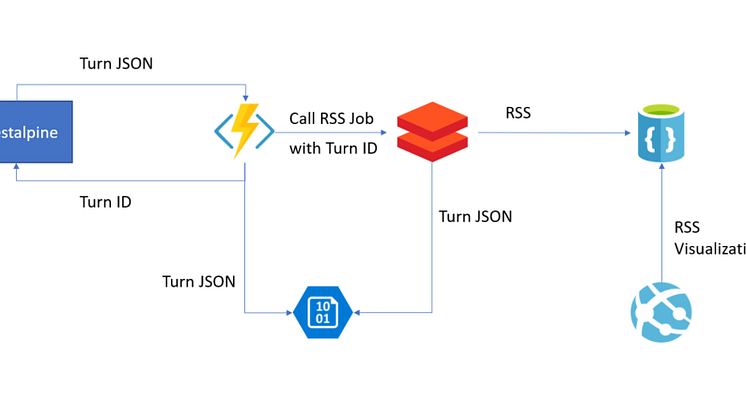The height and width of the screenshot is (419, 746).
Task: Click the arrowhead entering Blob storage from the left
Action: tap(287, 313)
